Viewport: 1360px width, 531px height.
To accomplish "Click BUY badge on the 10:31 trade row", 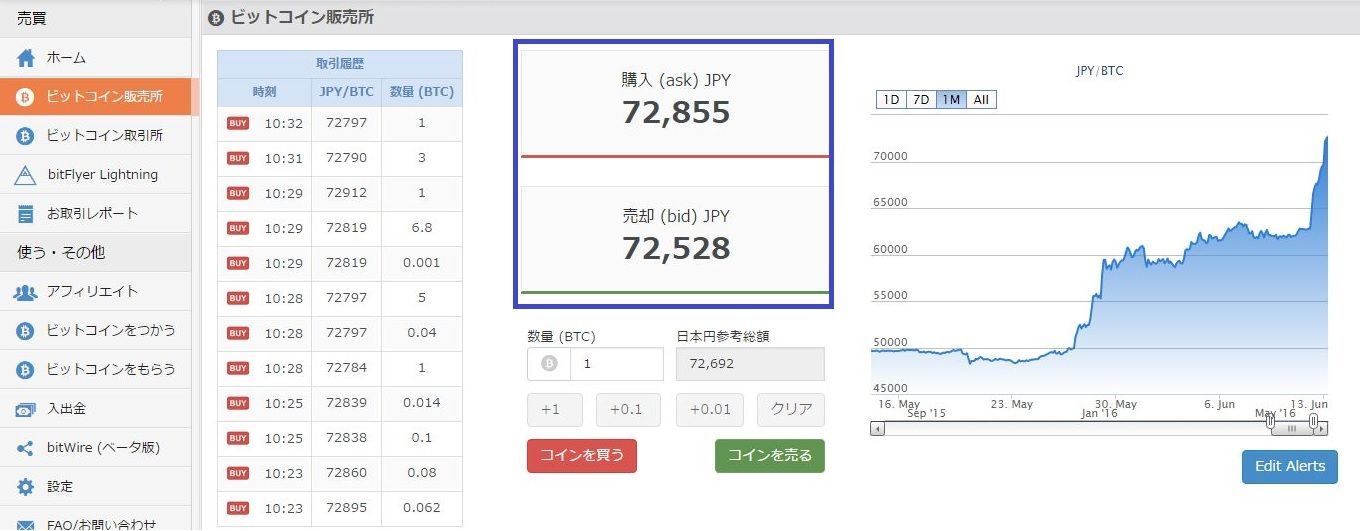I will pyautogui.click(x=238, y=158).
